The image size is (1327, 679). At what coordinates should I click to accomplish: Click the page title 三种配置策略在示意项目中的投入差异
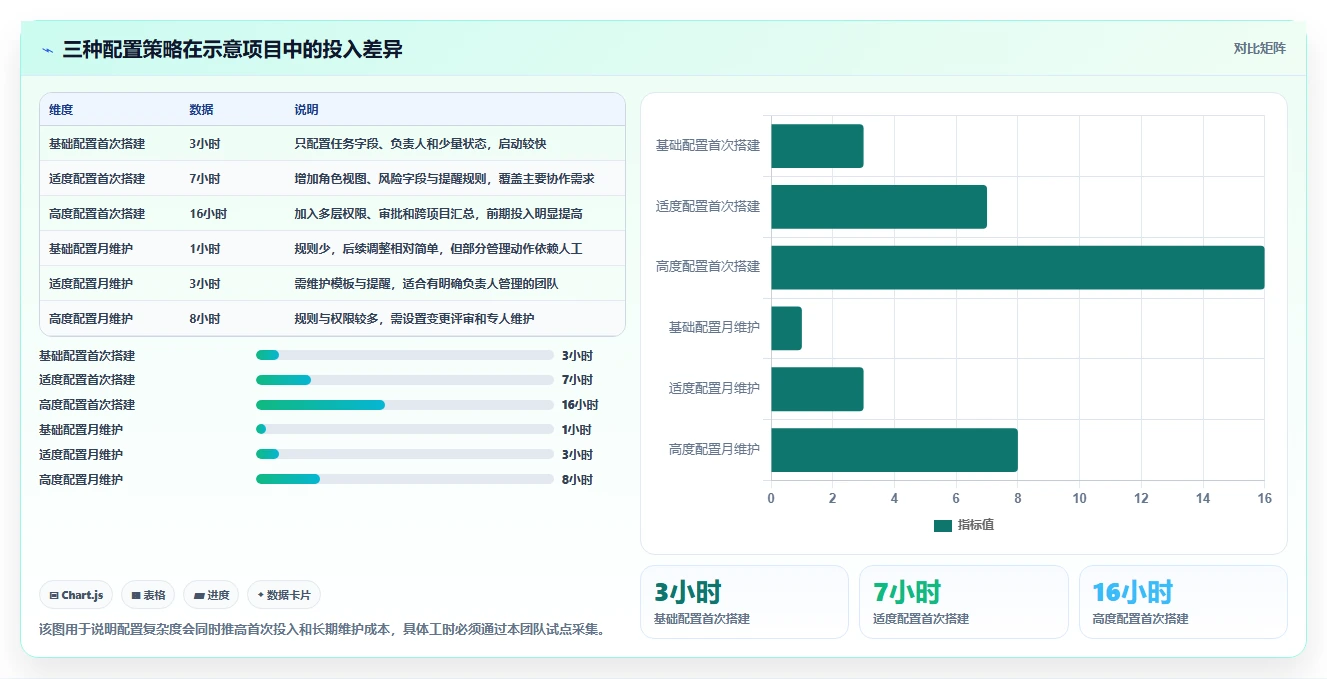click(x=232, y=50)
